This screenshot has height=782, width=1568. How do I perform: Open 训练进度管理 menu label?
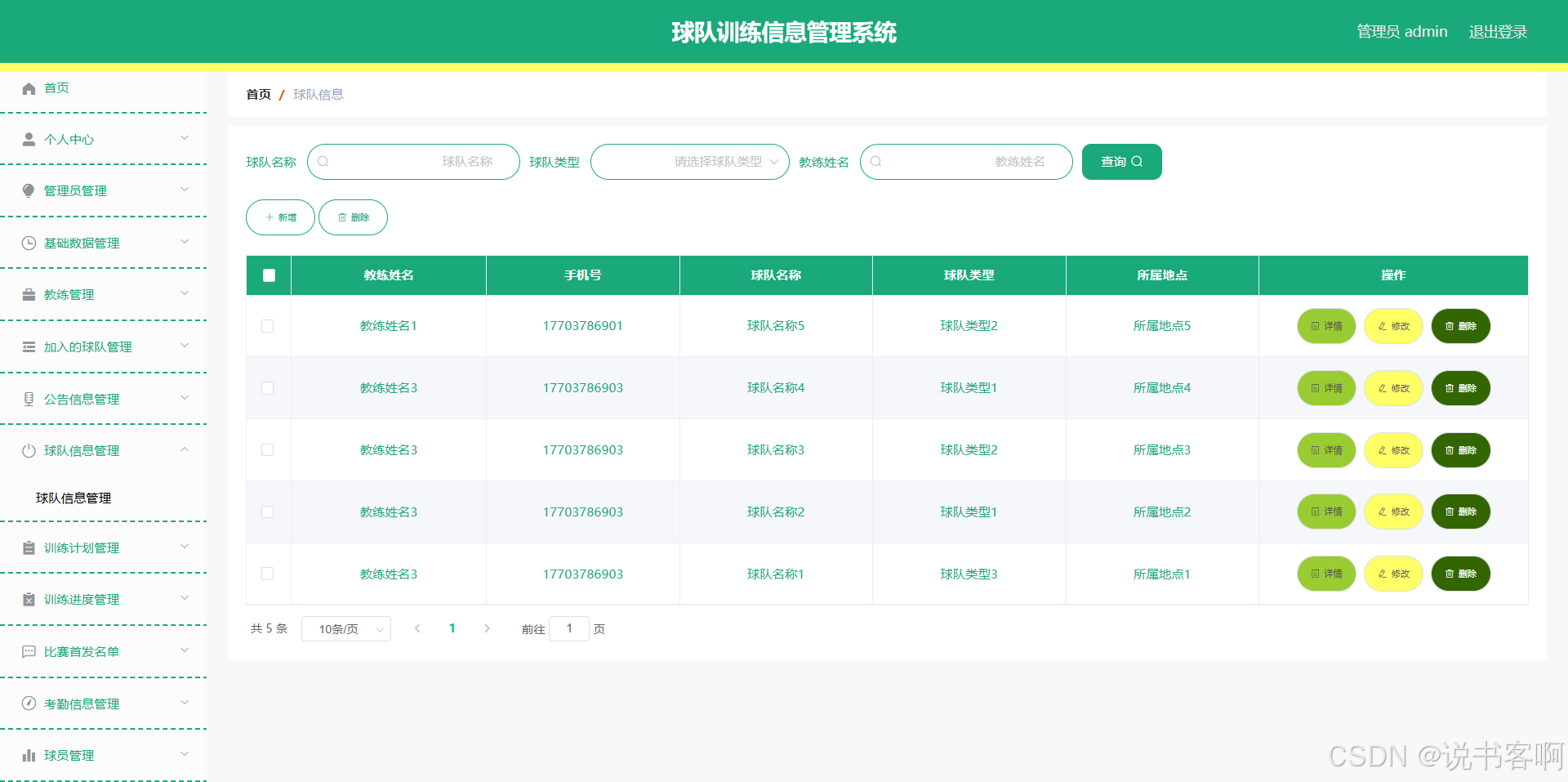tap(82, 600)
